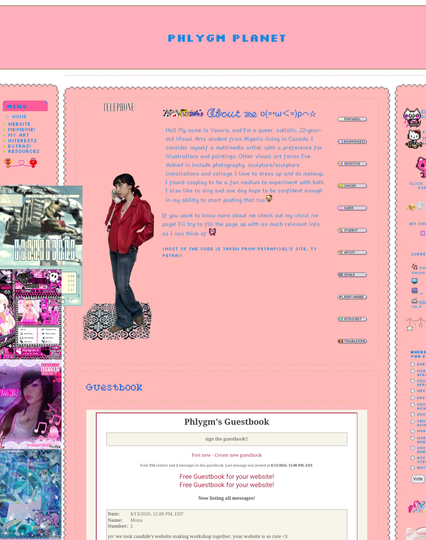Open the blue Miku collage image
Viewport: 426px width, 540px height.
[x=31, y=494]
